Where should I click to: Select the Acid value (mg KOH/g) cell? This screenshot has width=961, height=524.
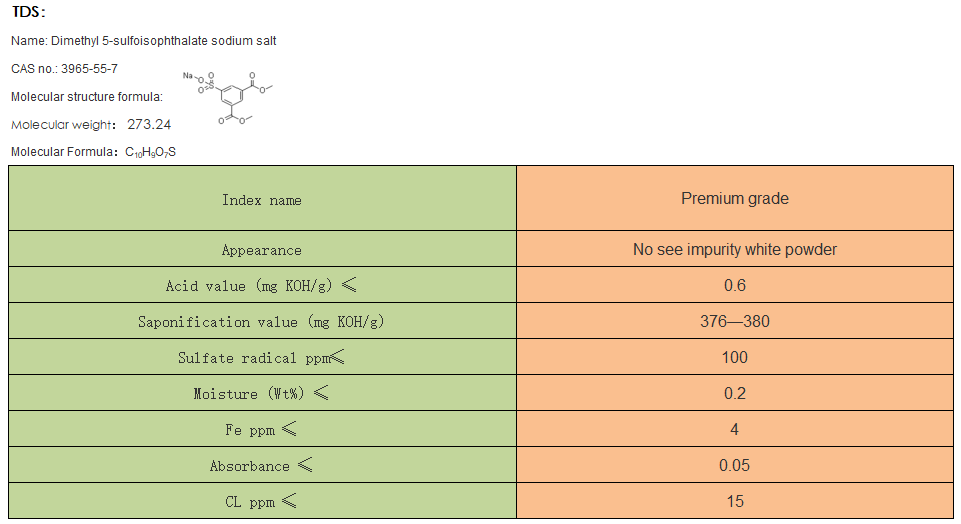pyautogui.click(x=262, y=286)
